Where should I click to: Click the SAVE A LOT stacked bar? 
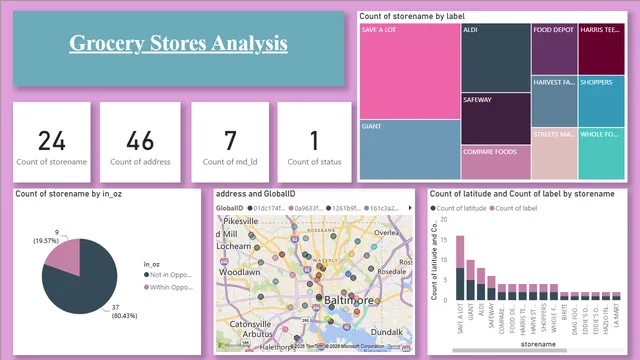[x=460, y=268]
